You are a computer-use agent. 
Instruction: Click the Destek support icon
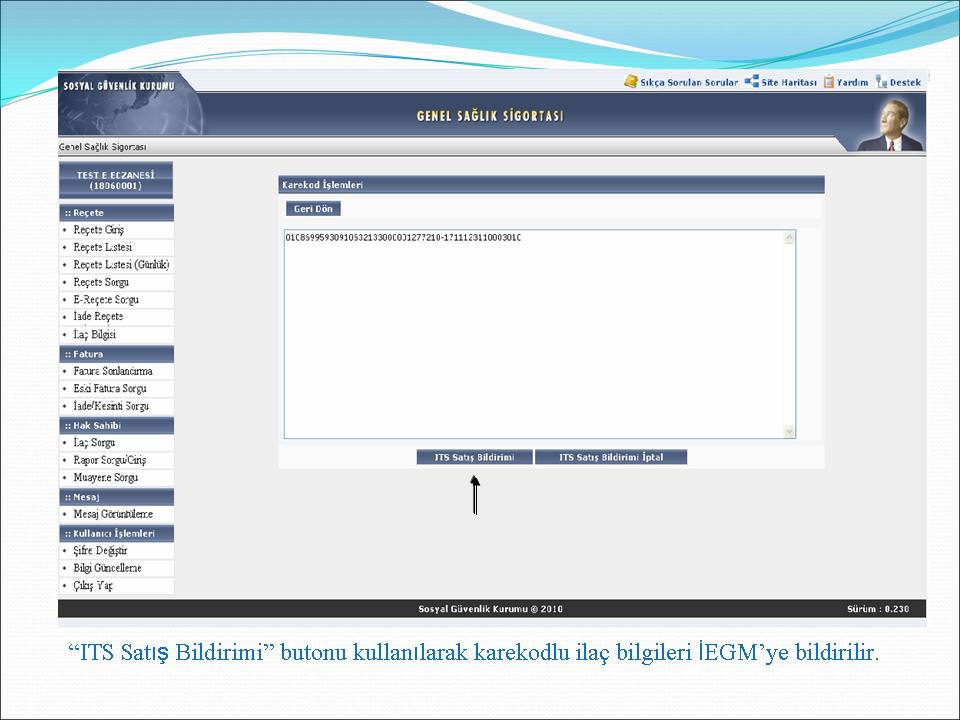pos(881,82)
